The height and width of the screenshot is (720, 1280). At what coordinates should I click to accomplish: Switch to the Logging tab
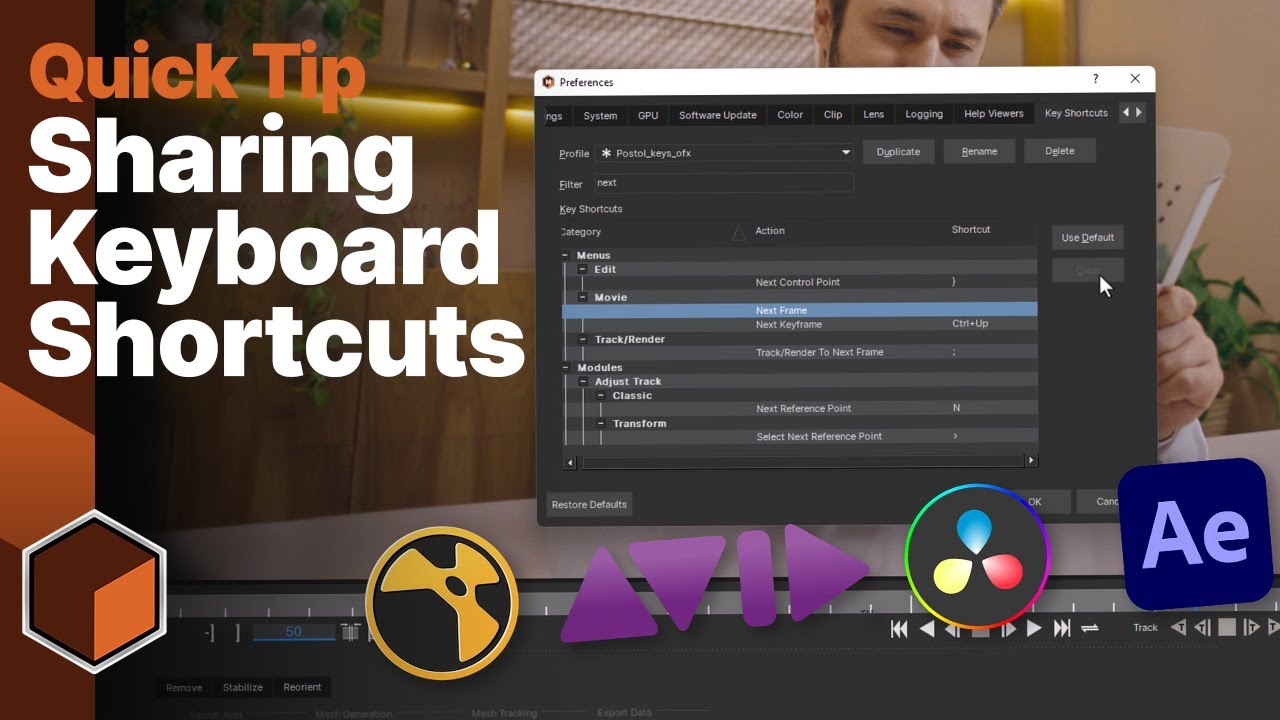[924, 115]
